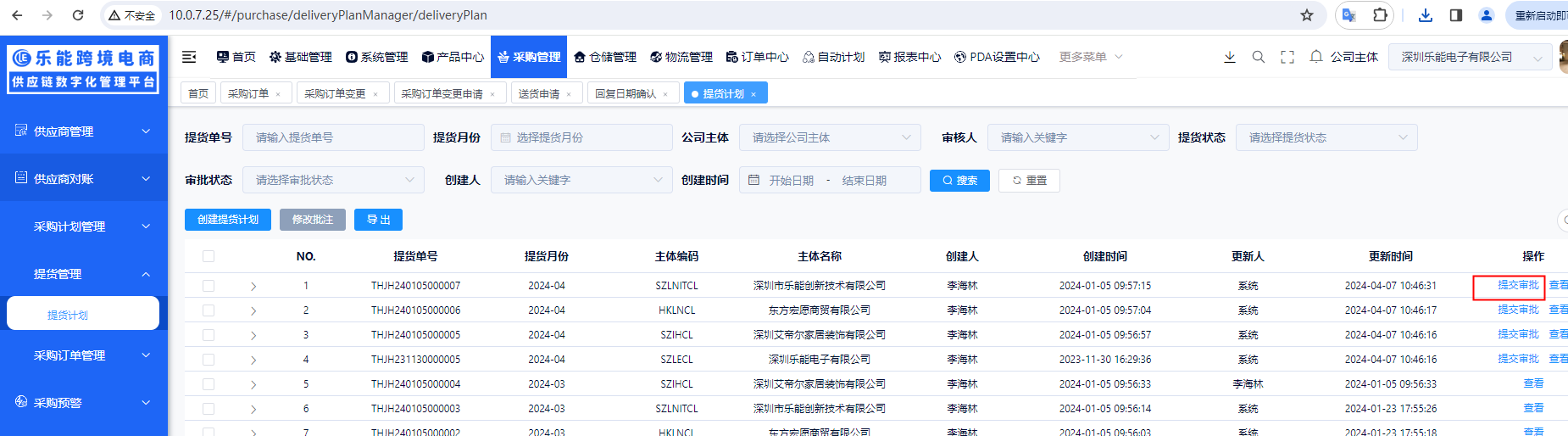Open browser extensions puzzle icon
Screen dimensions: 1568x436
click(1380, 15)
